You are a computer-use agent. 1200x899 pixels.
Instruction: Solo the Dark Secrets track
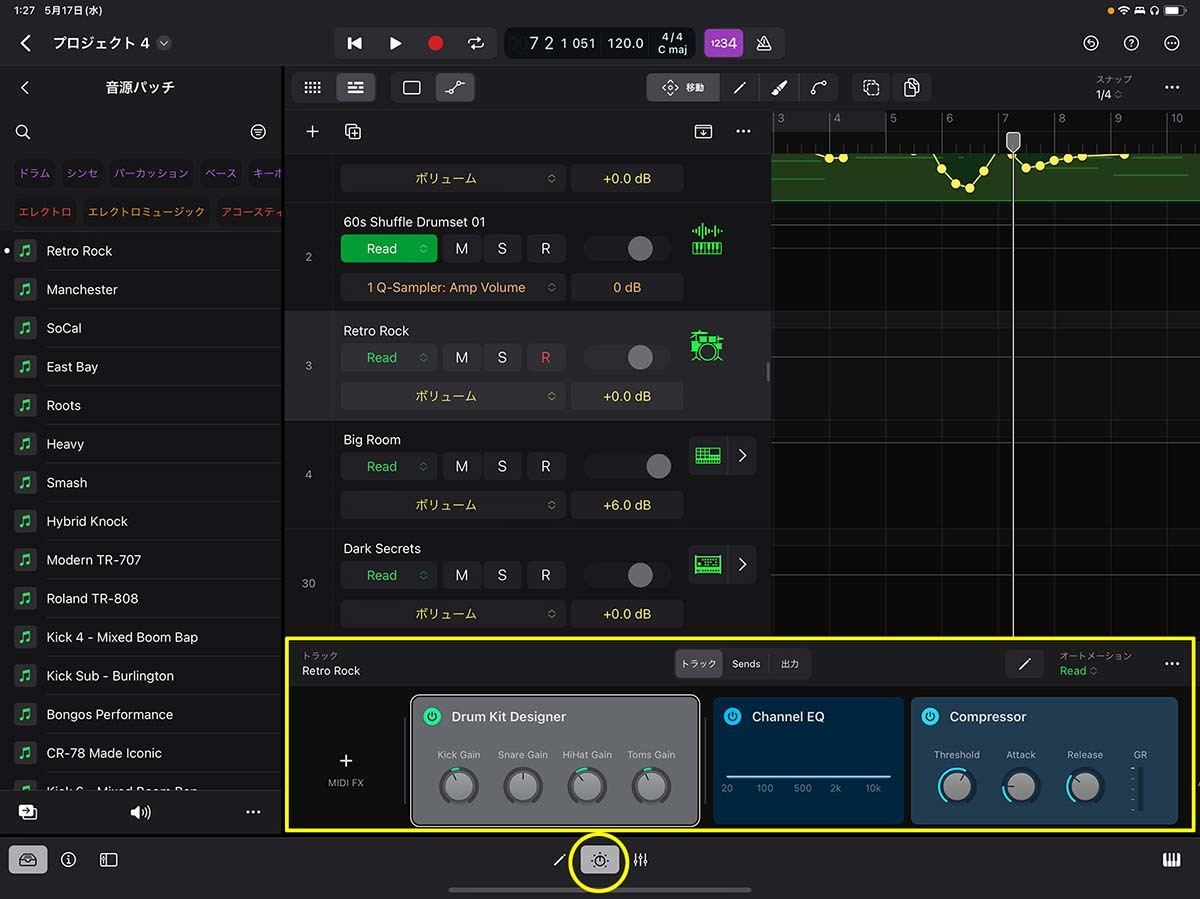502,576
